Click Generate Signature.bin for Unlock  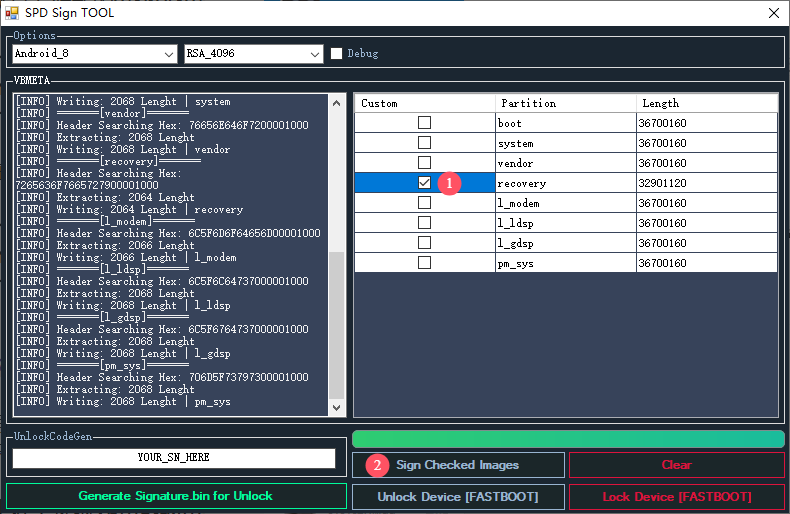(x=176, y=496)
